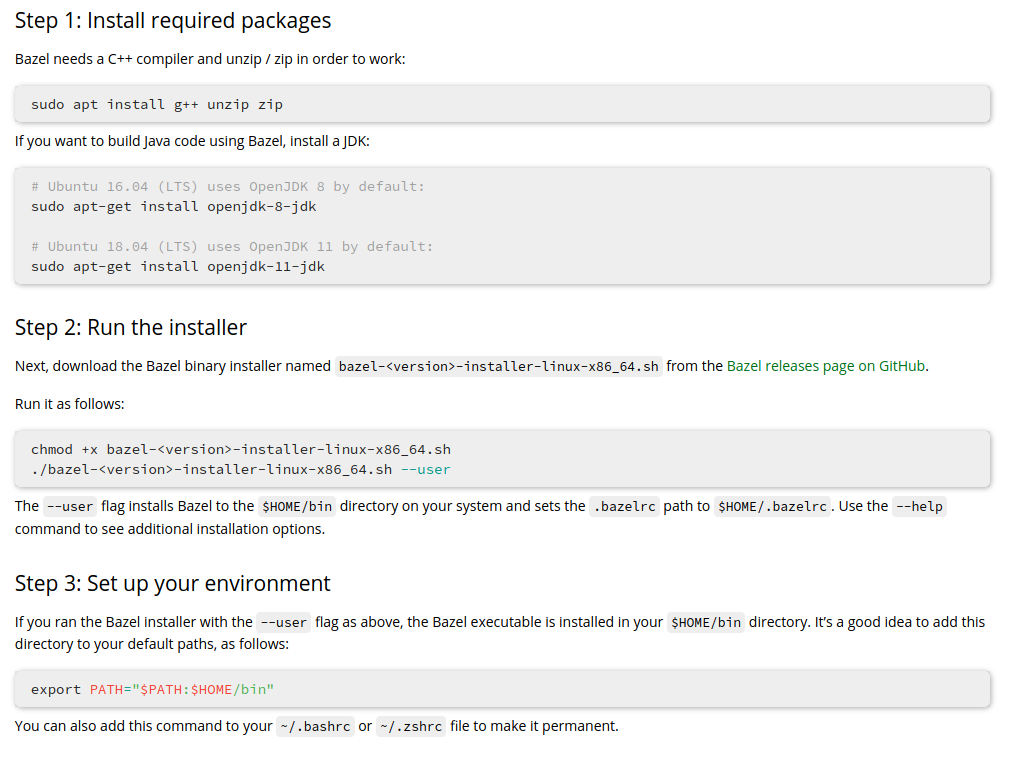Click the export PATH command code block

153,690
